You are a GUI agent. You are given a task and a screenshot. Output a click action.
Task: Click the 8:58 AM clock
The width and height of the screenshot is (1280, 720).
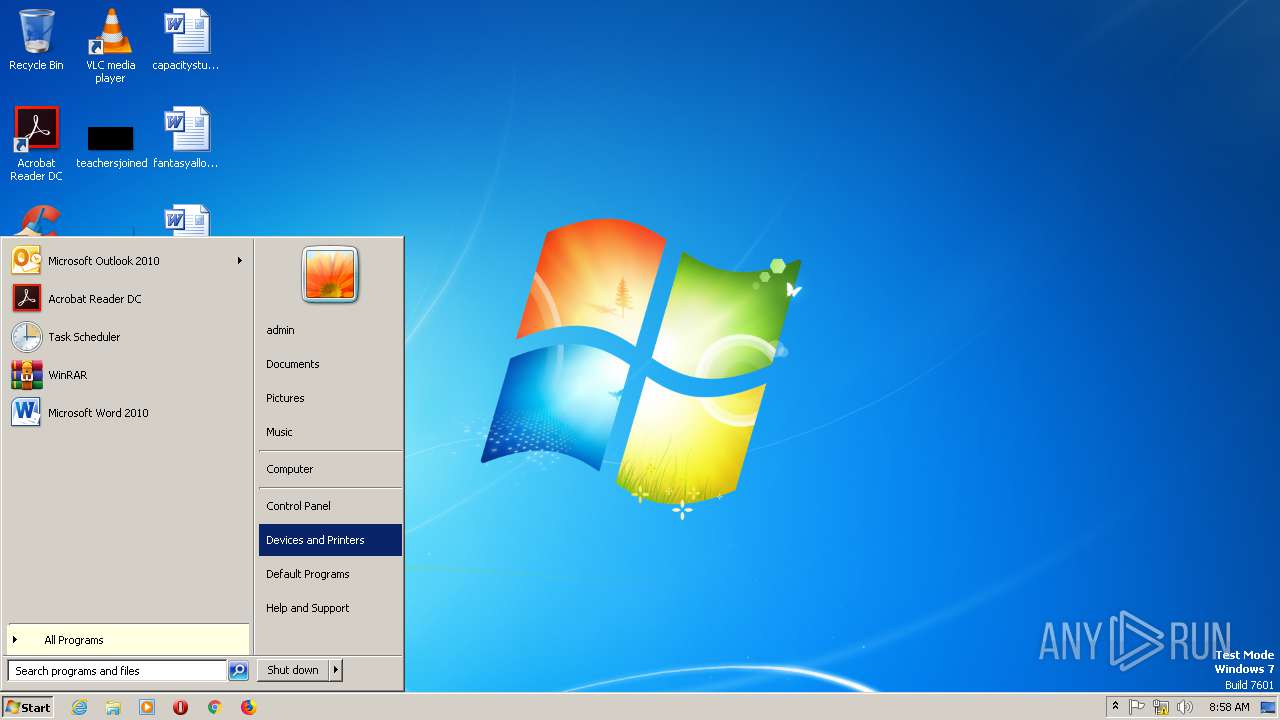[1229, 707]
